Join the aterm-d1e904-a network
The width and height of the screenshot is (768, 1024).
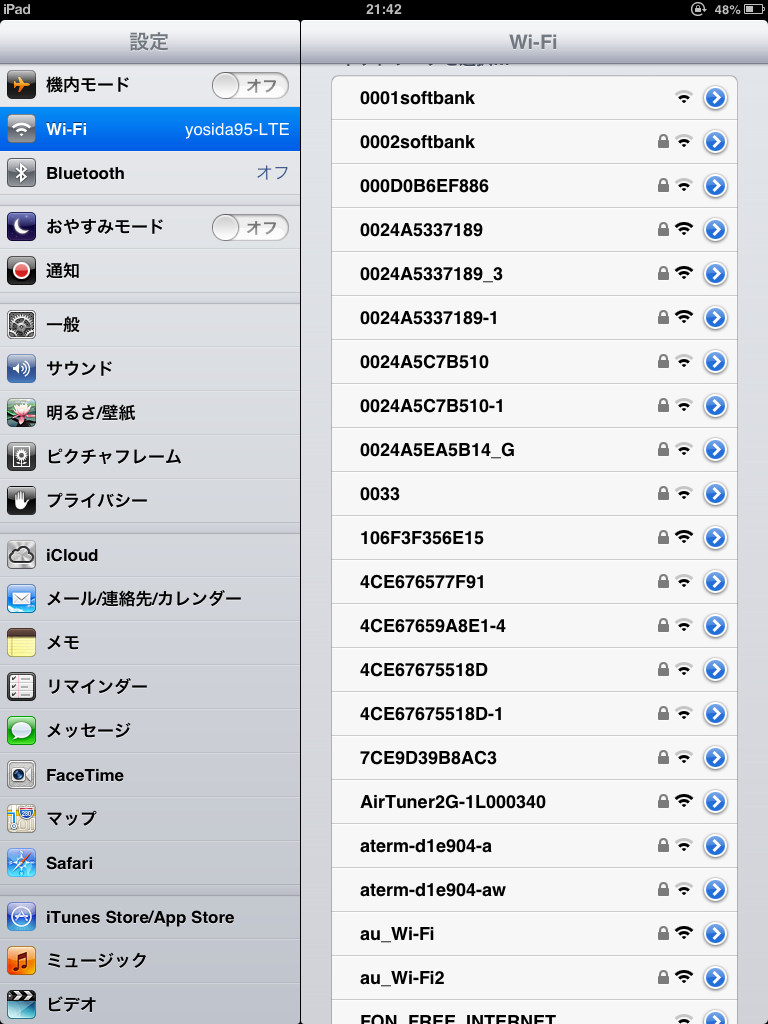coord(500,846)
